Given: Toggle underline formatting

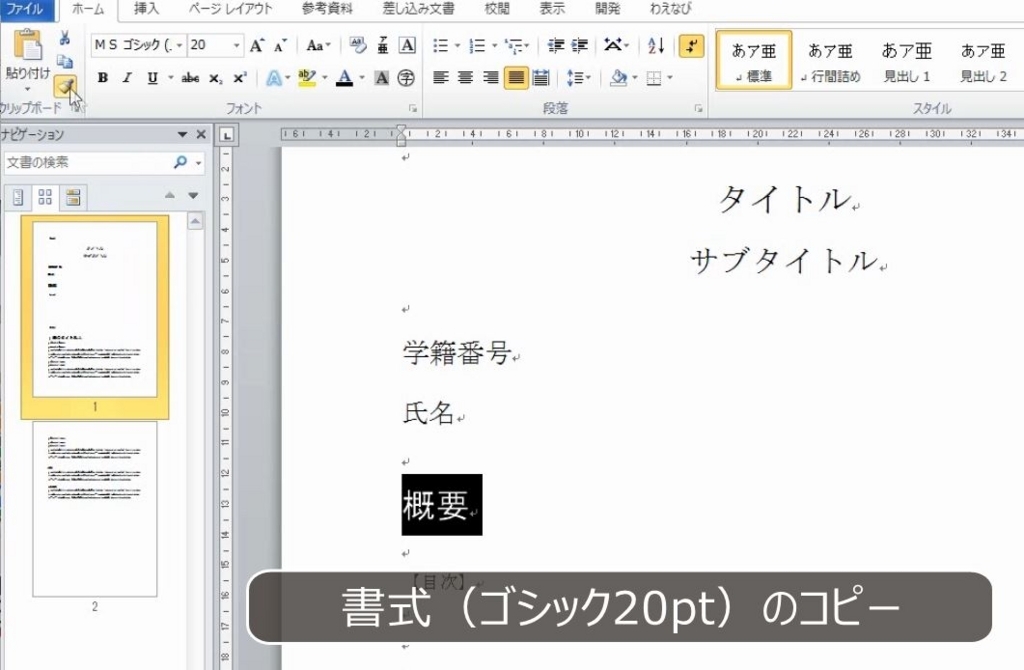Looking at the screenshot, I should click(152, 78).
